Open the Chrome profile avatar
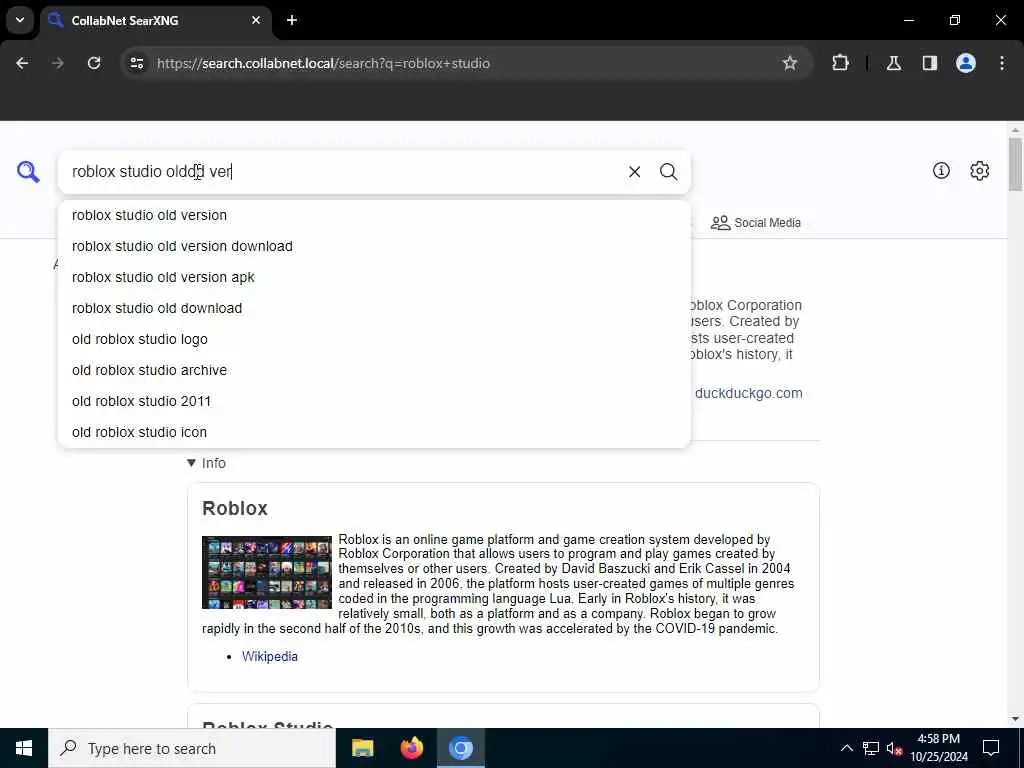This screenshot has height=768, width=1024. coord(965,63)
